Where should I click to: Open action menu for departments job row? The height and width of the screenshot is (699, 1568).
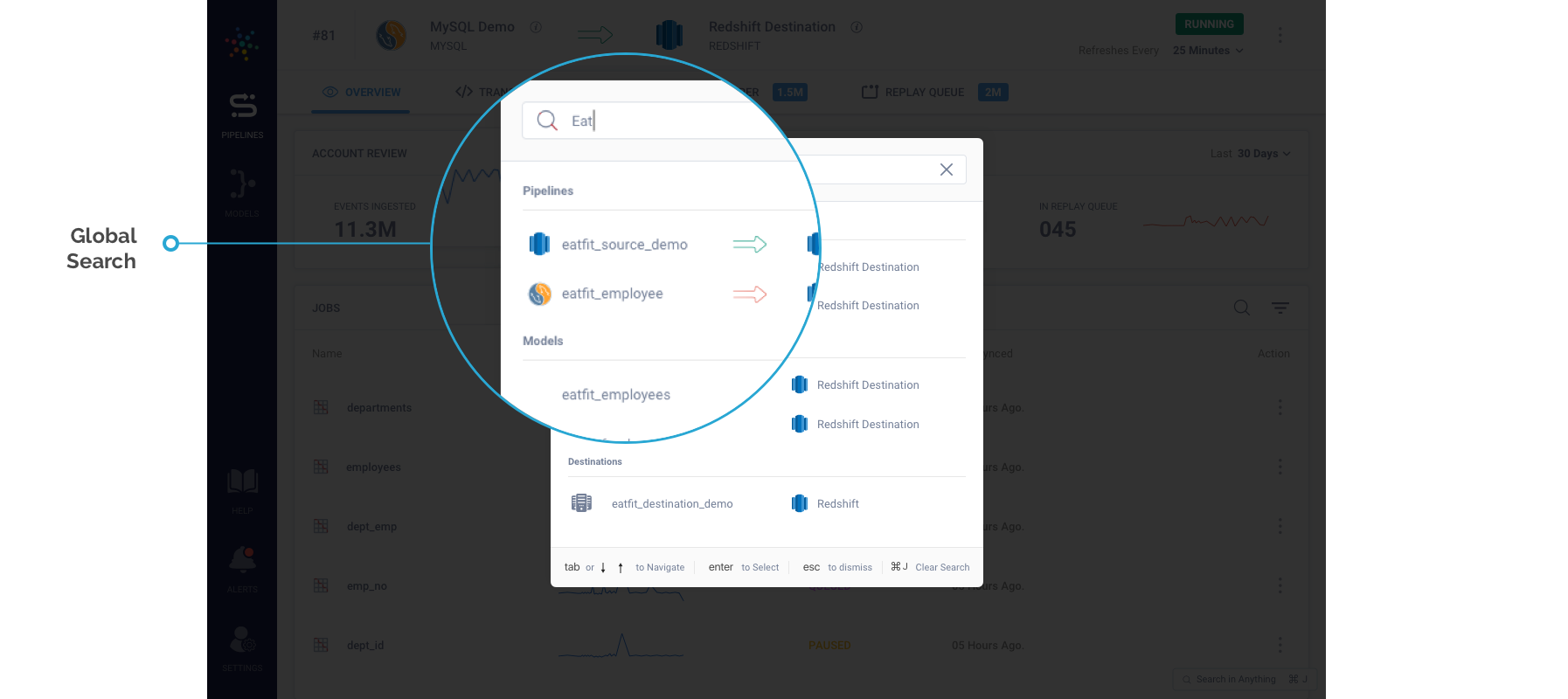(1280, 407)
